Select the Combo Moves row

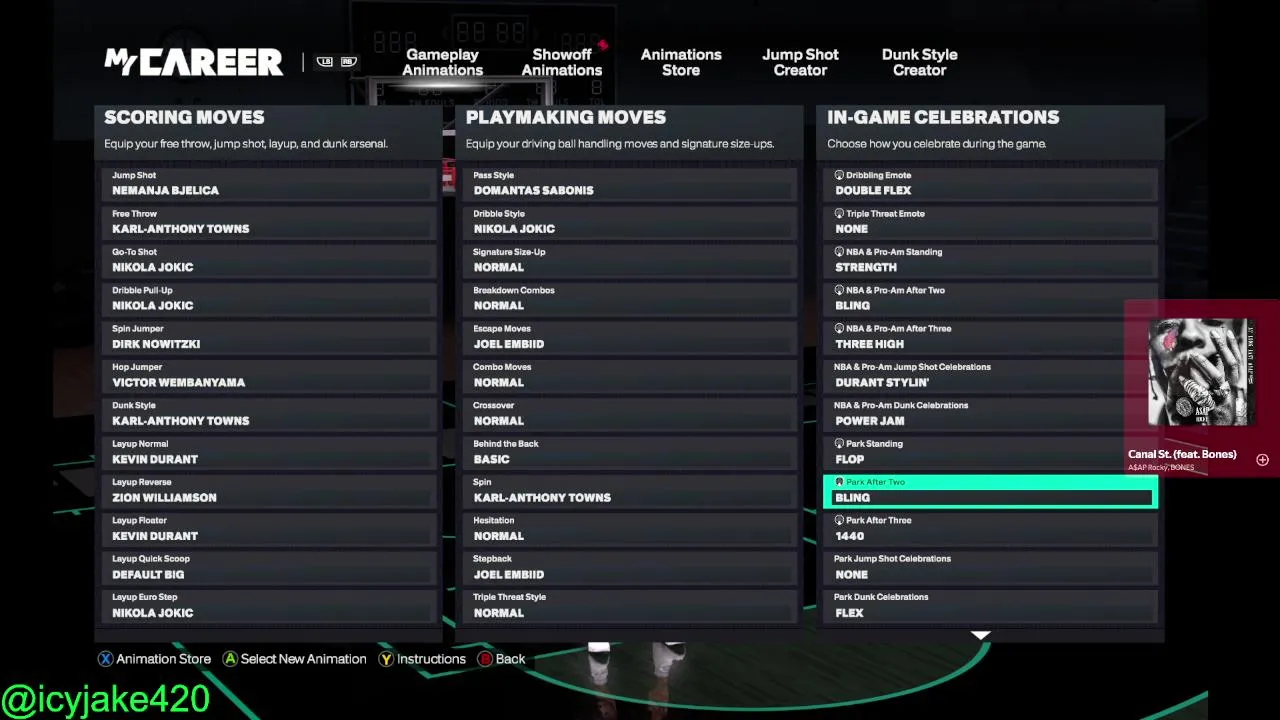pos(630,375)
